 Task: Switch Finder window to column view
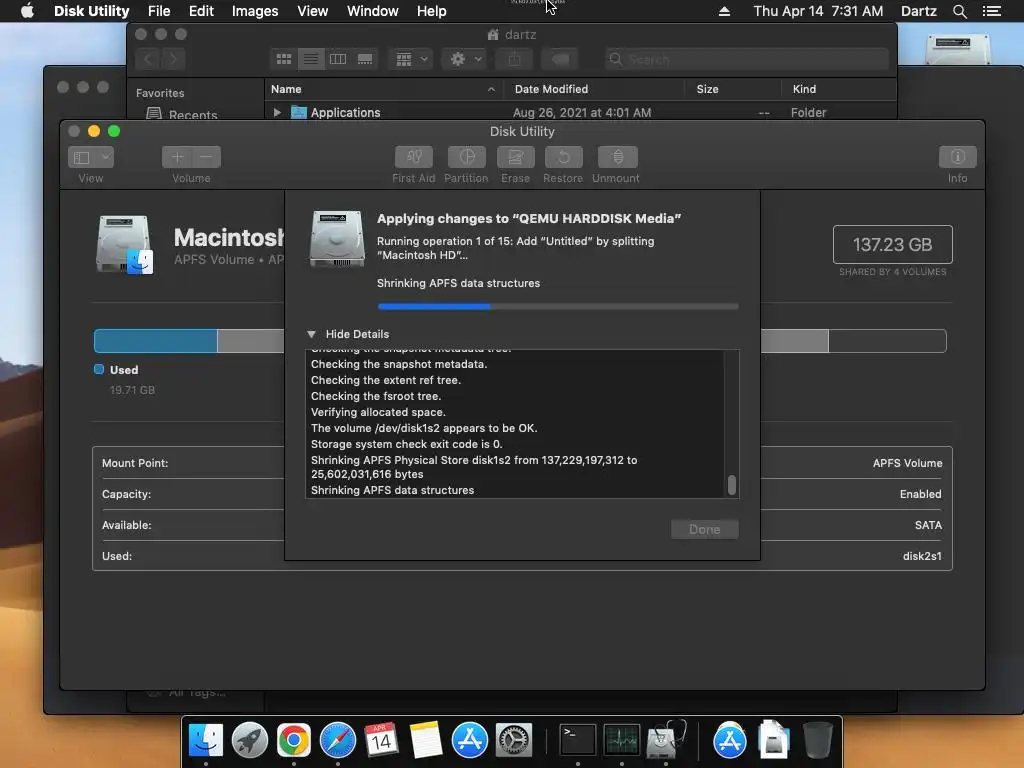(x=338, y=59)
